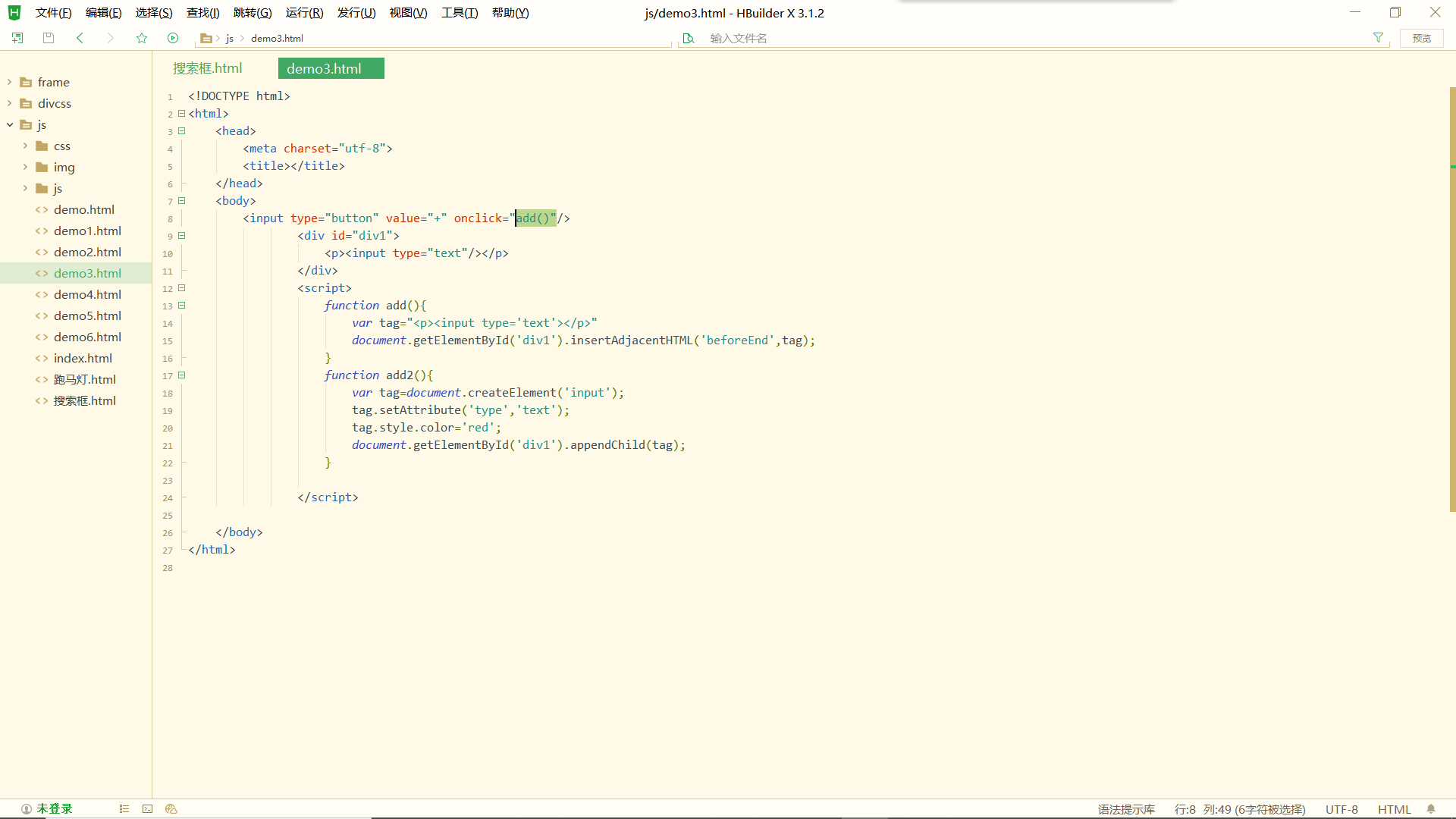Click the file icon beside demo6.html

pos(42,337)
